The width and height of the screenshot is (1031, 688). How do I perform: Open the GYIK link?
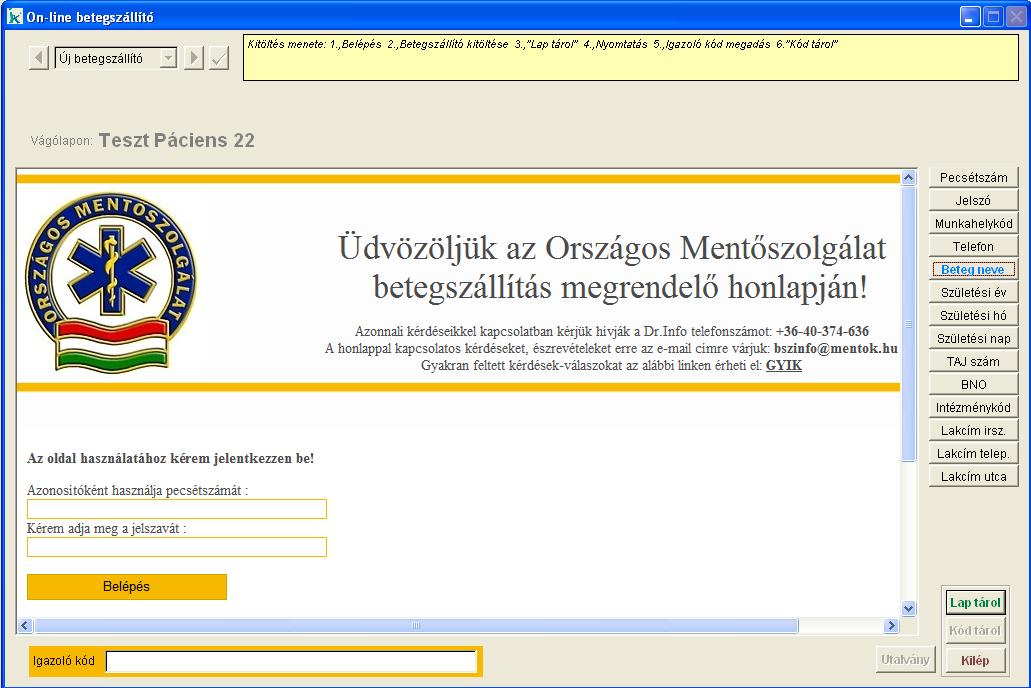783,366
